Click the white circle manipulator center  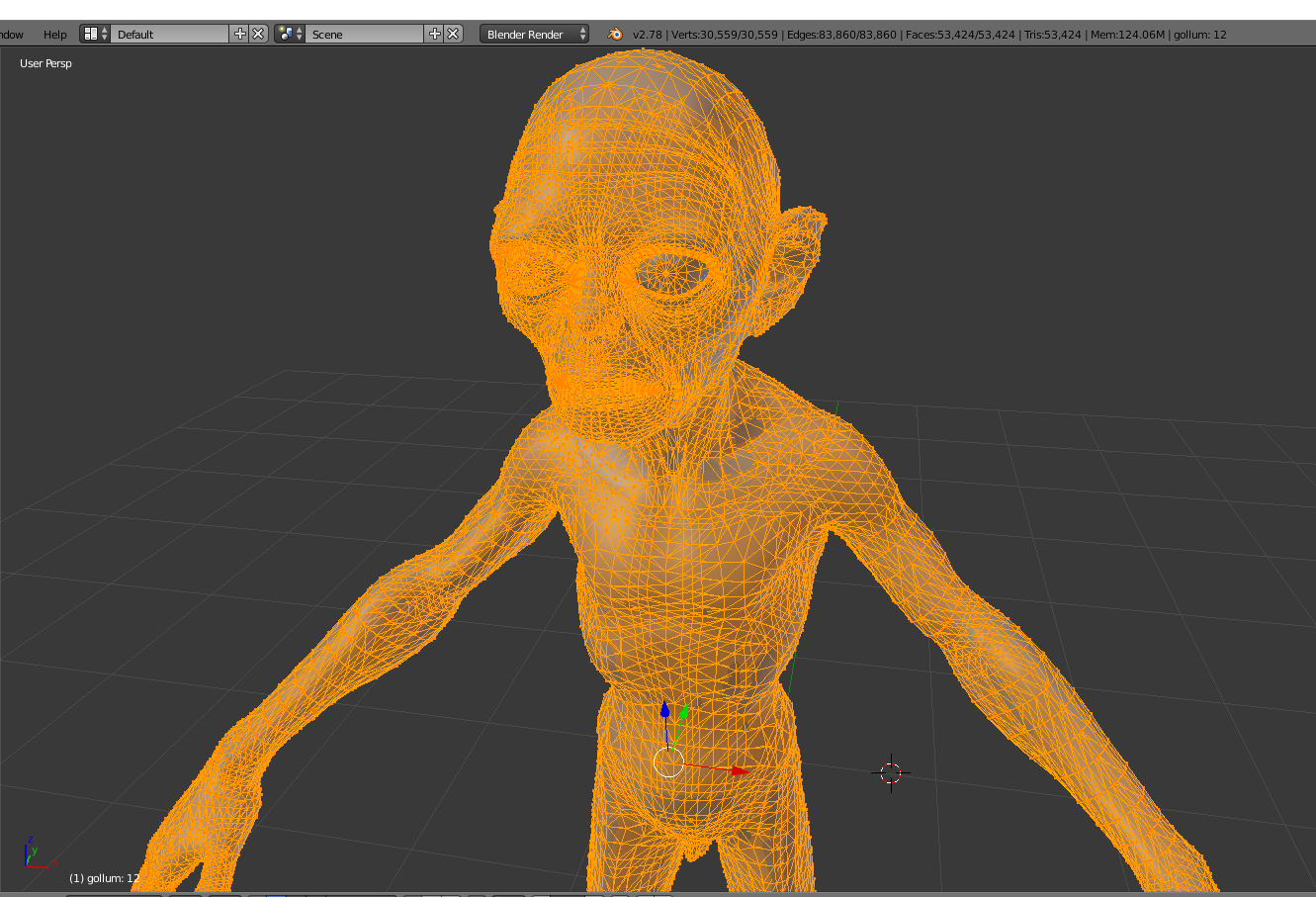(669, 762)
